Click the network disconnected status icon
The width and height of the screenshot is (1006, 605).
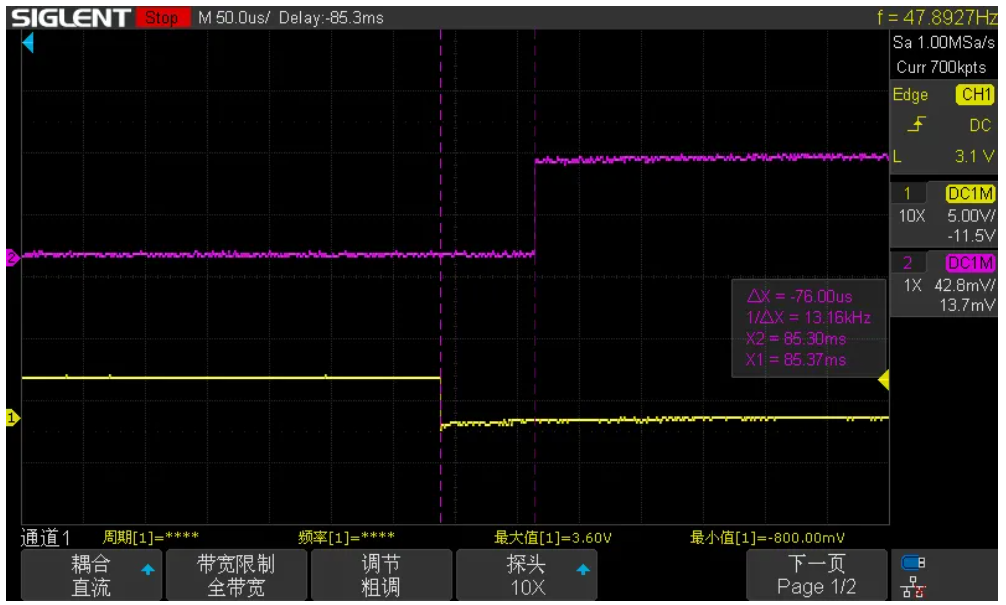pos(913,587)
